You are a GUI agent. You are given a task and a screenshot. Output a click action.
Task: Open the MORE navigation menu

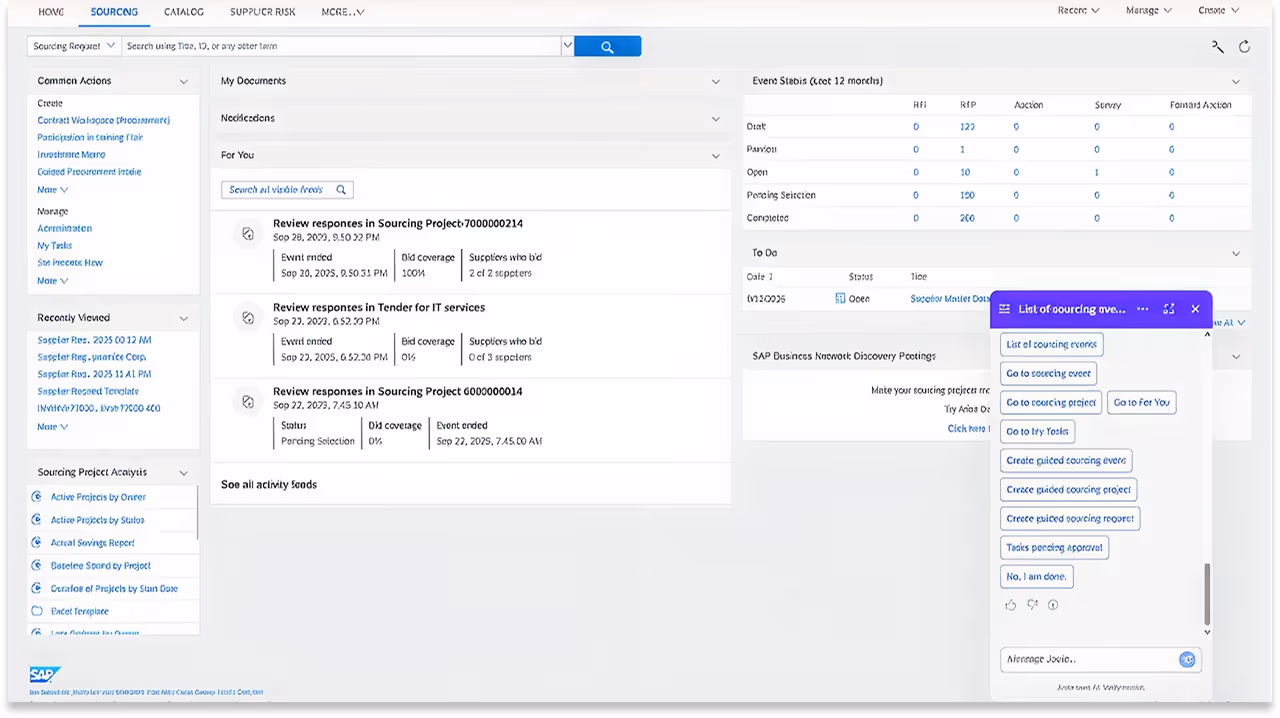point(342,12)
